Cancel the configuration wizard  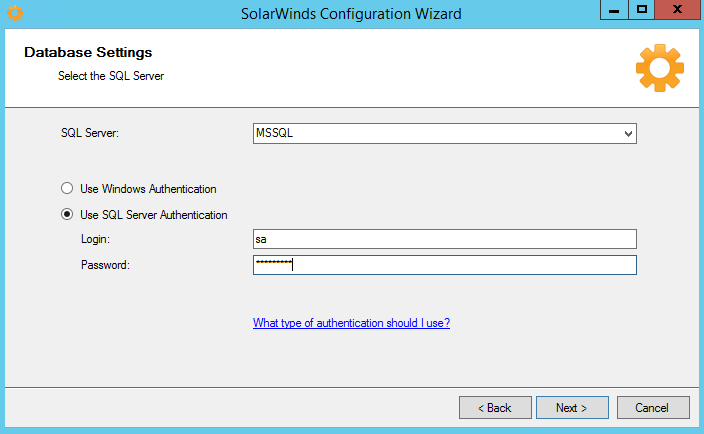point(653,408)
